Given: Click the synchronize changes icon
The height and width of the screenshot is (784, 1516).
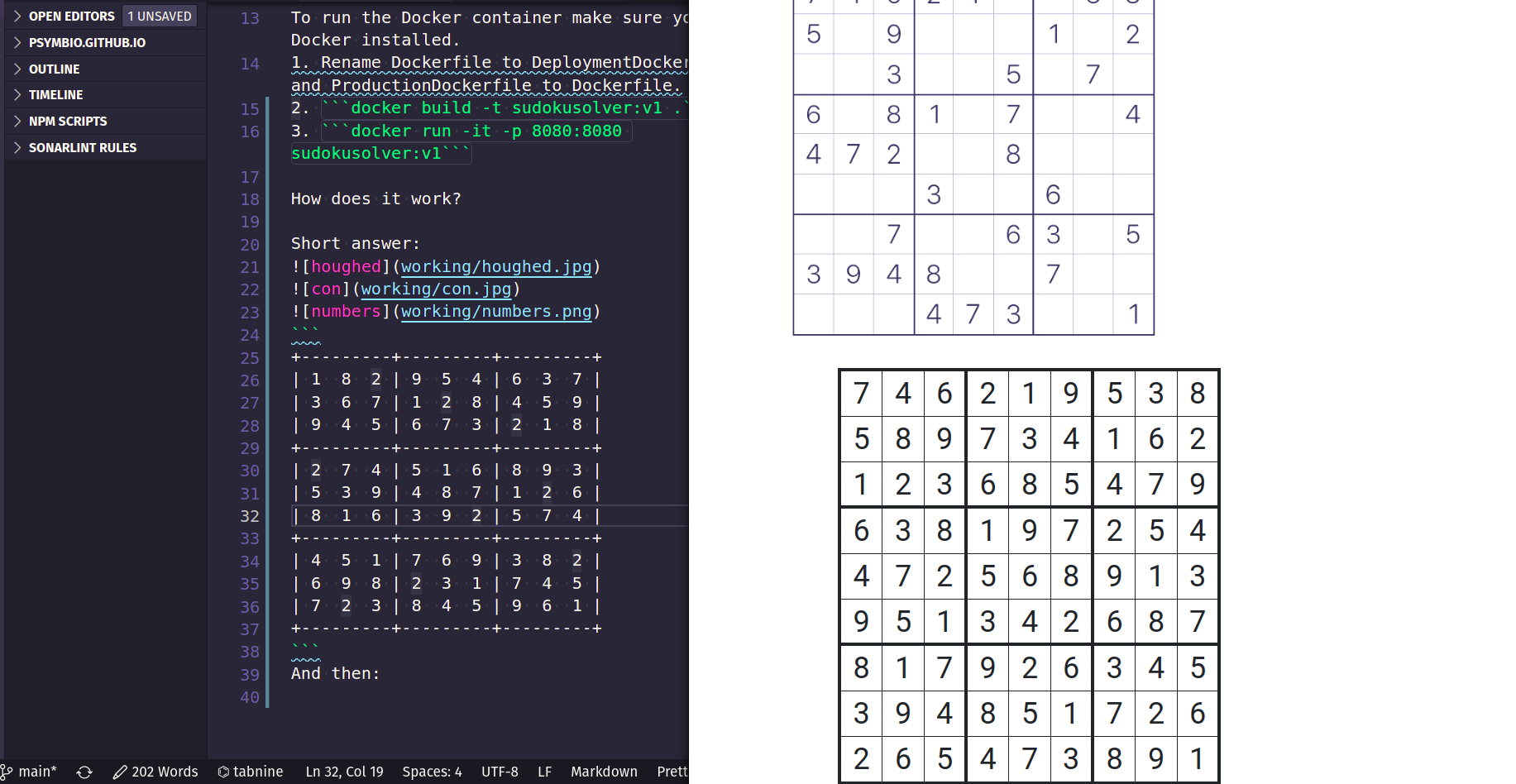Looking at the screenshot, I should pyautogui.click(x=84, y=772).
